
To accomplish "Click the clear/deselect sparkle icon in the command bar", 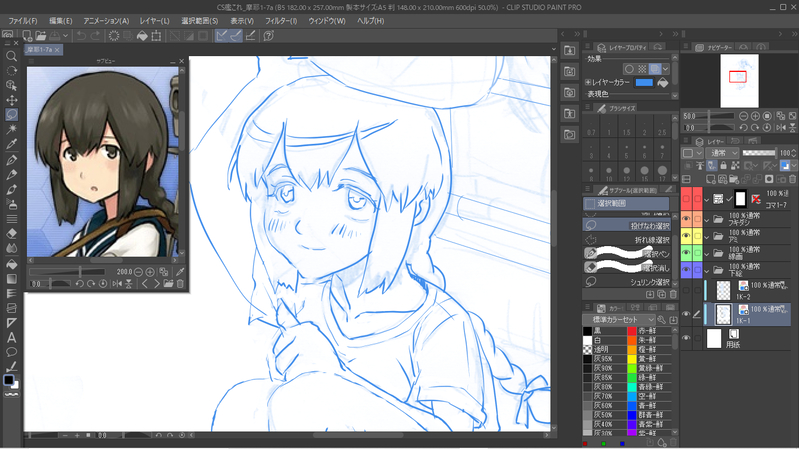I will tap(114, 36).
